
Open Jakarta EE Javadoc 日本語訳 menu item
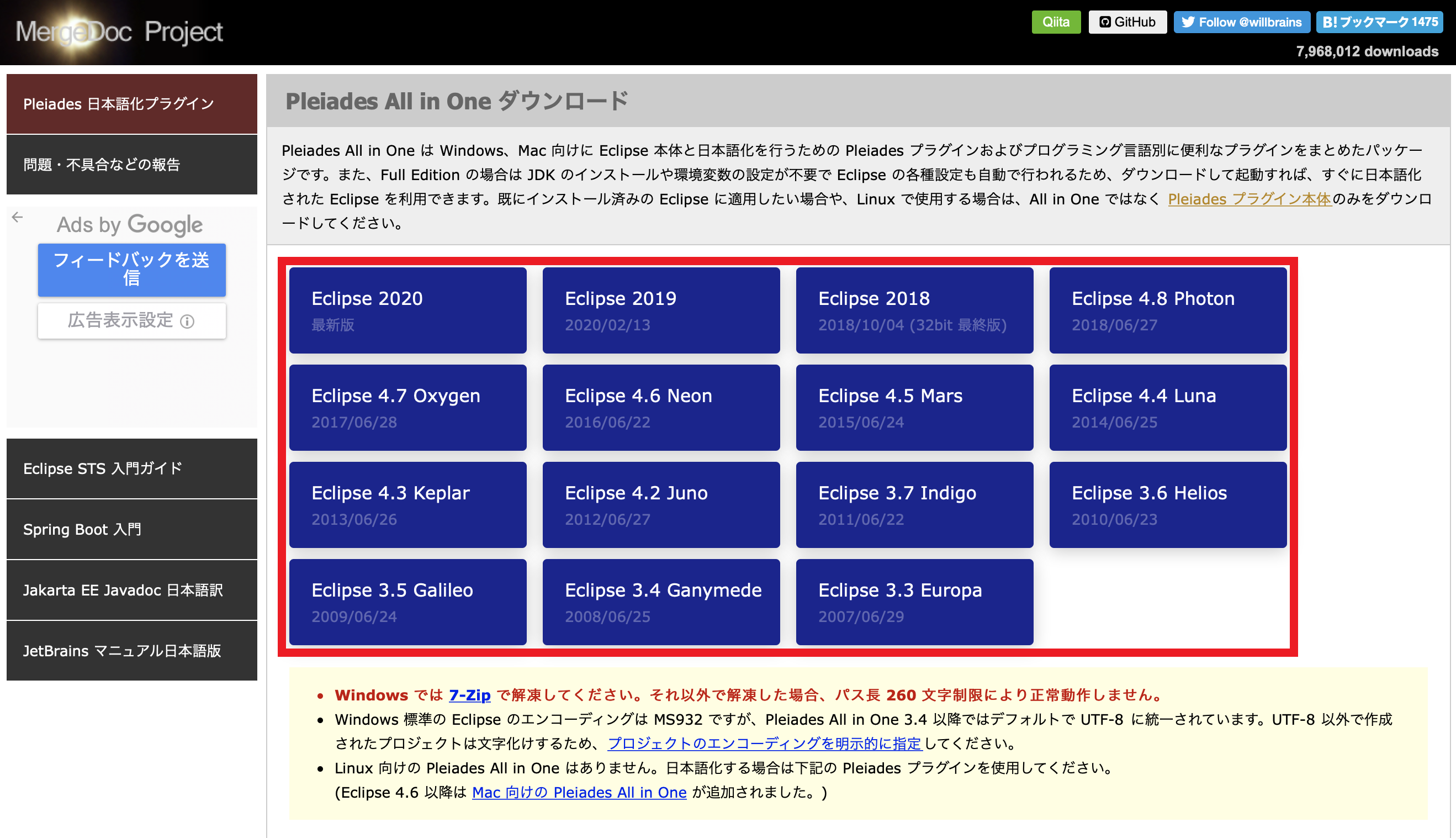pyautogui.click(x=132, y=590)
